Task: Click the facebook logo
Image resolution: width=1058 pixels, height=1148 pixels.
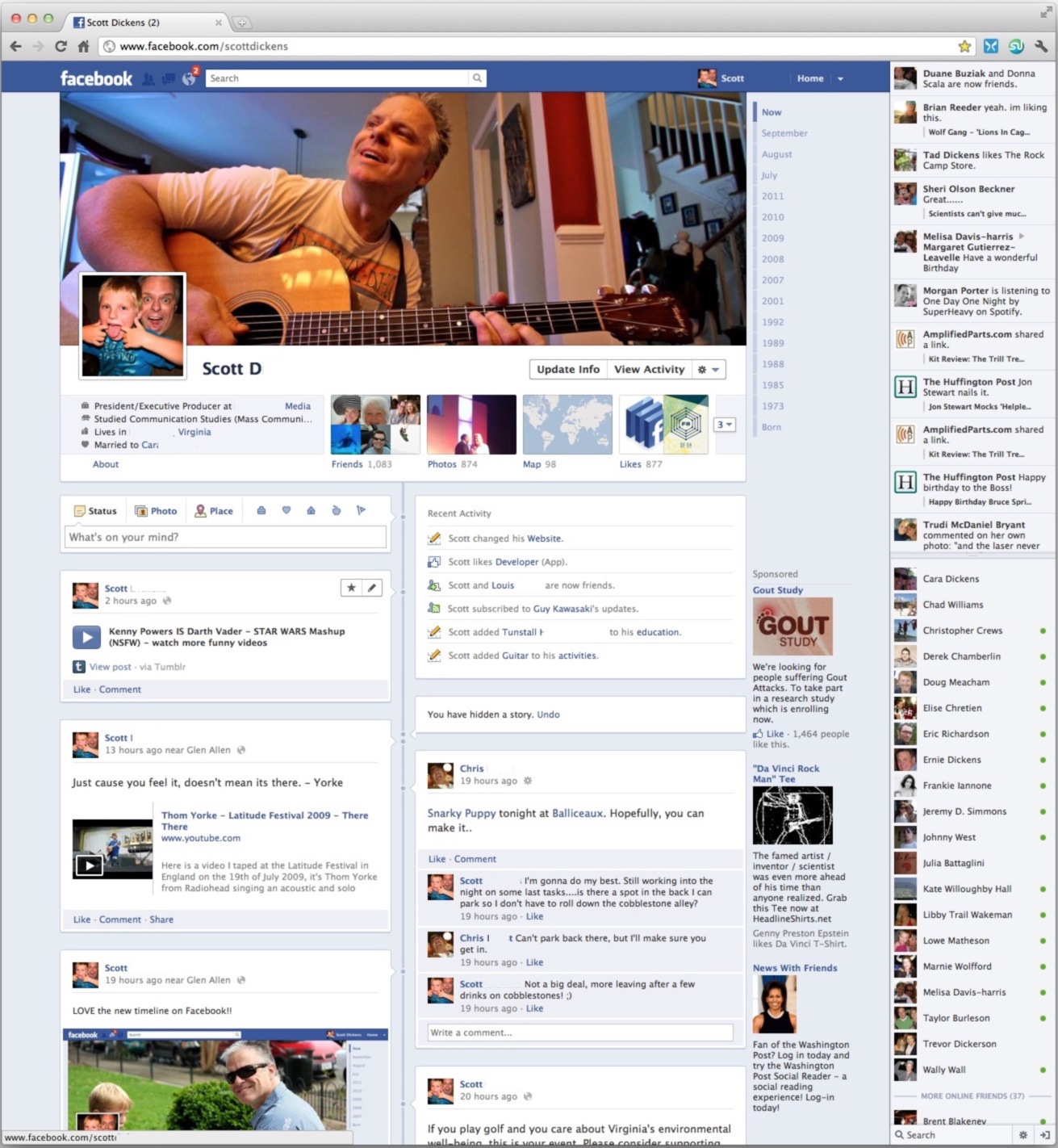Action: pyautogui.click(x=96, y=78)
